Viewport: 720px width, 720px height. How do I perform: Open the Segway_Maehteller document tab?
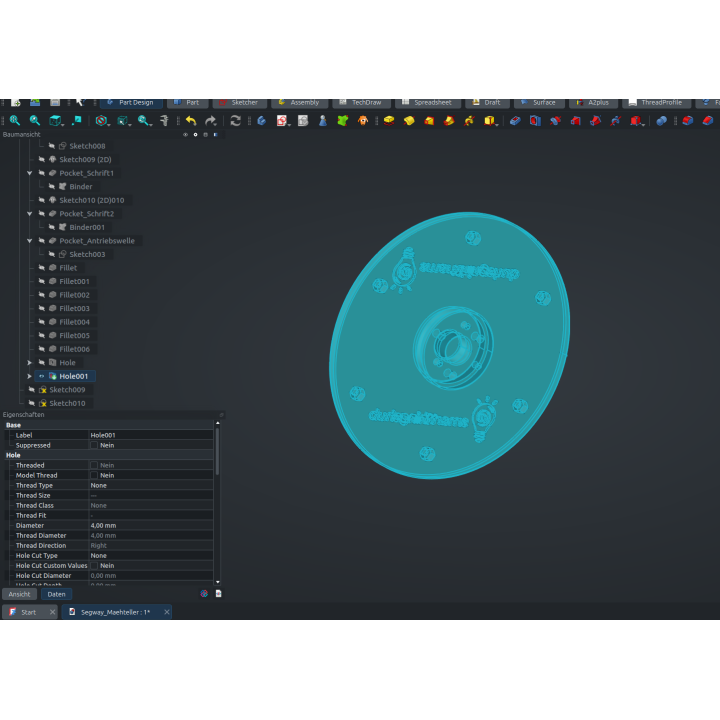116,612
